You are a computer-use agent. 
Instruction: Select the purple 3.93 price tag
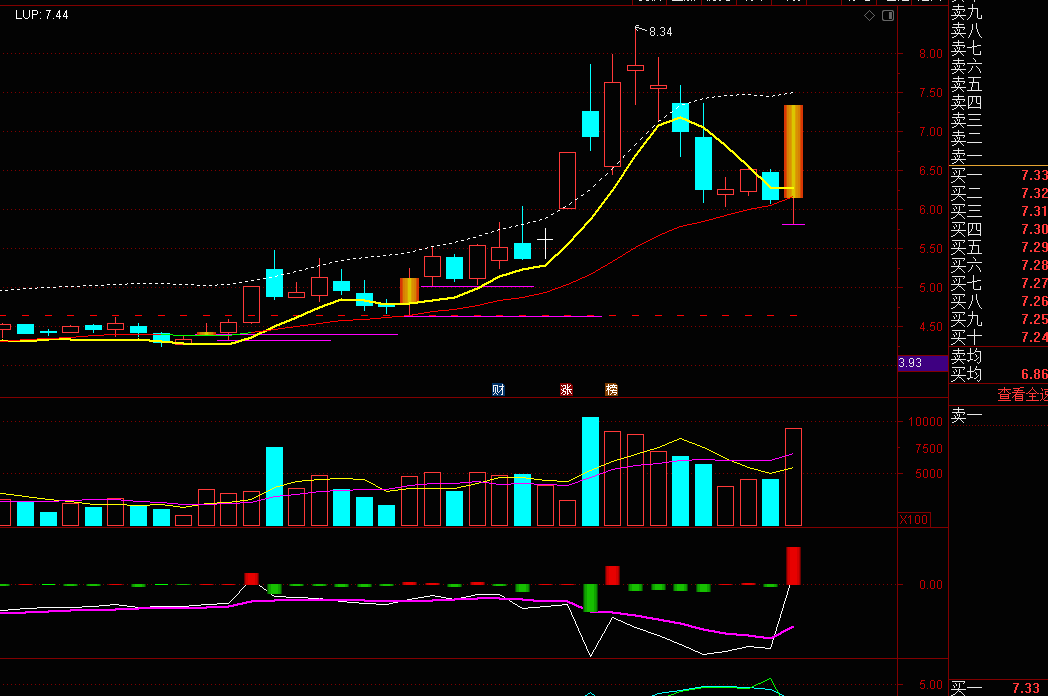tap(922, 363)
